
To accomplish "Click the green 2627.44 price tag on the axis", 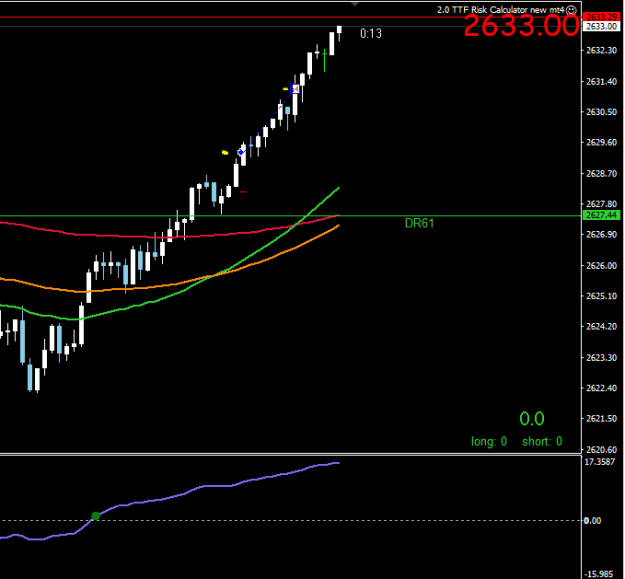I will click(x=601, y=215).
